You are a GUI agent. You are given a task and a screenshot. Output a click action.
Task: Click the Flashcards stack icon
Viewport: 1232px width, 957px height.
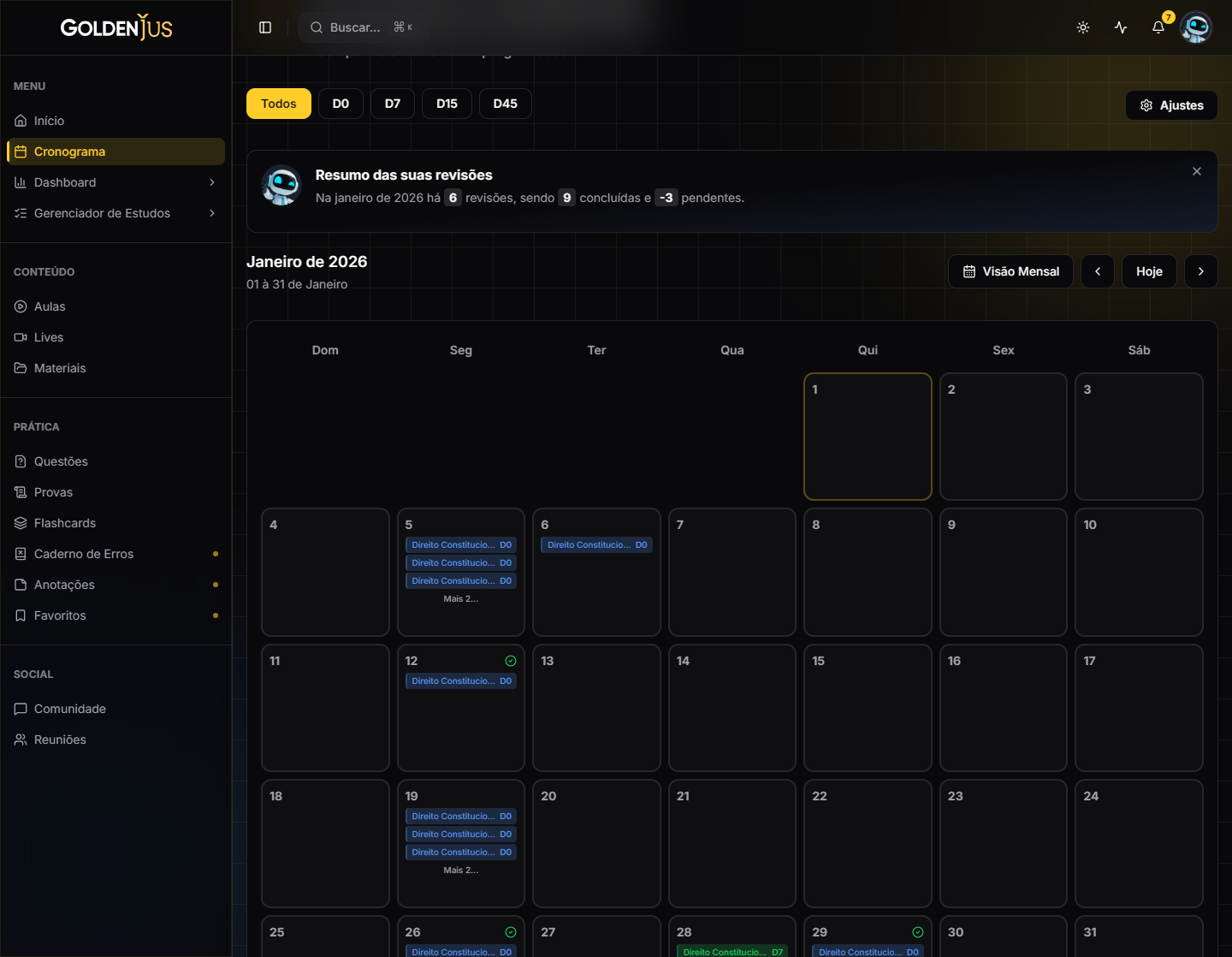(21, 523)
